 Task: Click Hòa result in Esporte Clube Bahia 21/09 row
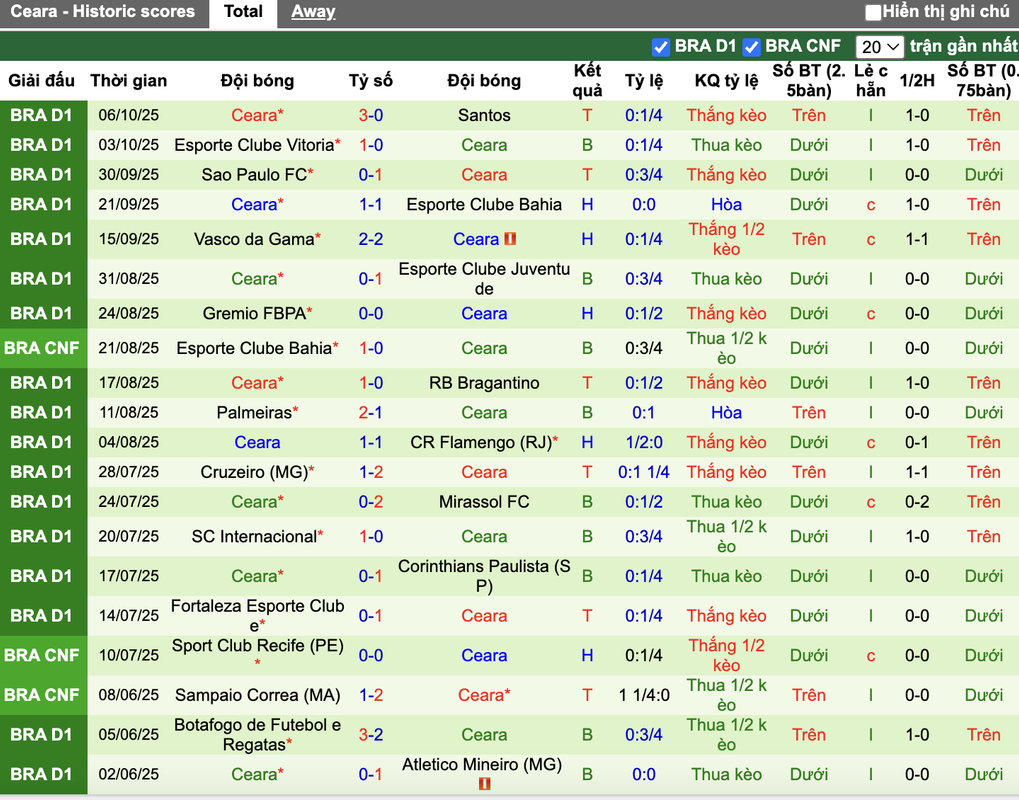click(x=726, y=205)
